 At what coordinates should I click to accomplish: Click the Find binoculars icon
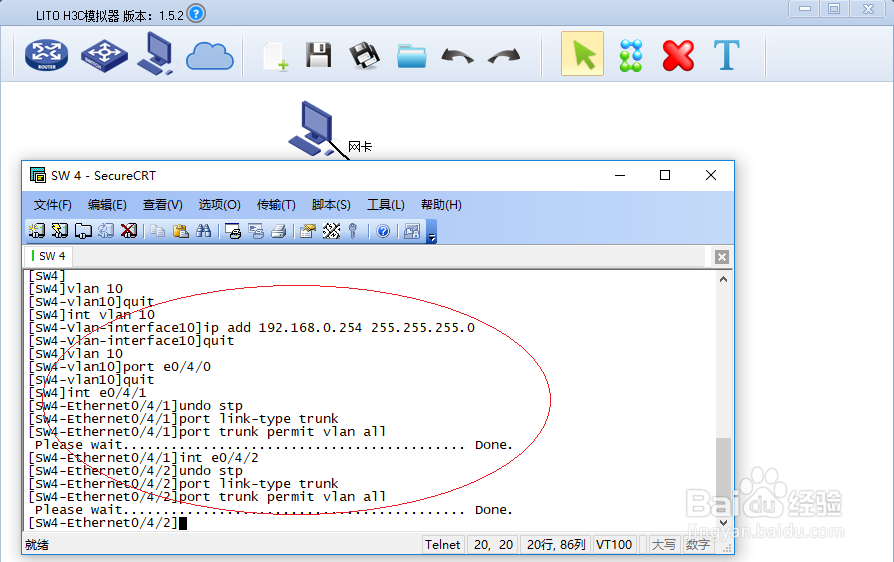204,231
